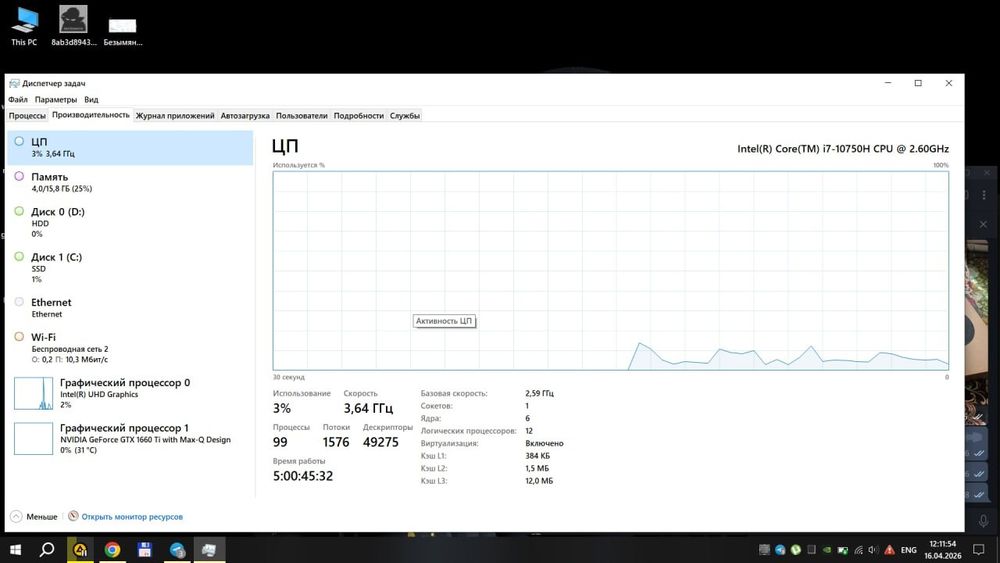Switch to the Процессы tab
The image size is (1000, 563).
coord(27,115)
